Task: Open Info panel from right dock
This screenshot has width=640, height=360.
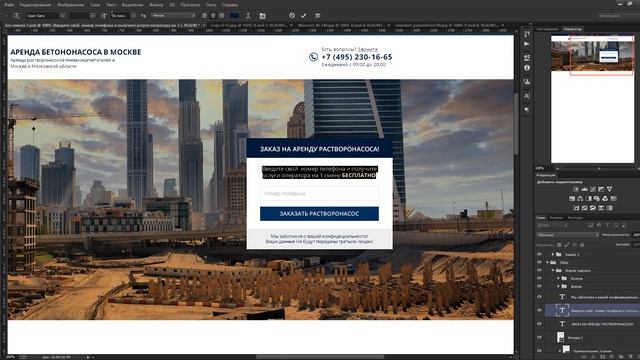Action: click(x=527, y=68)
